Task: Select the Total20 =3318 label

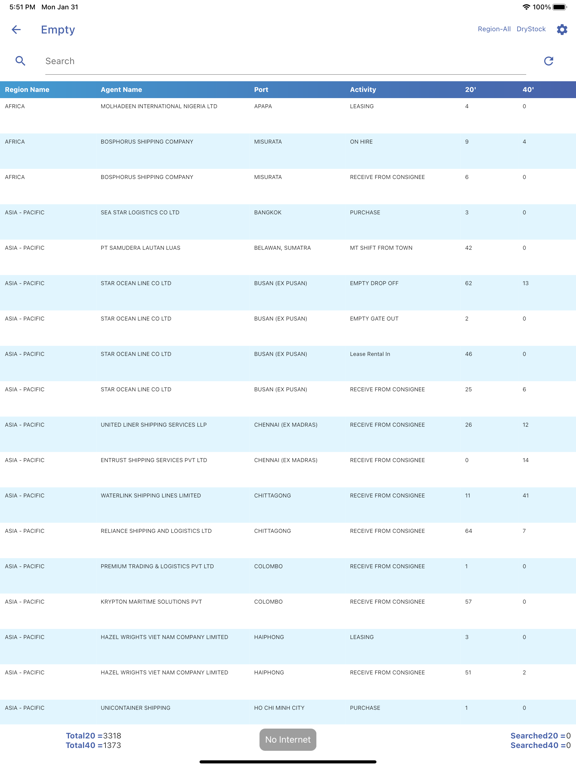Action: [x=94, y=736]
